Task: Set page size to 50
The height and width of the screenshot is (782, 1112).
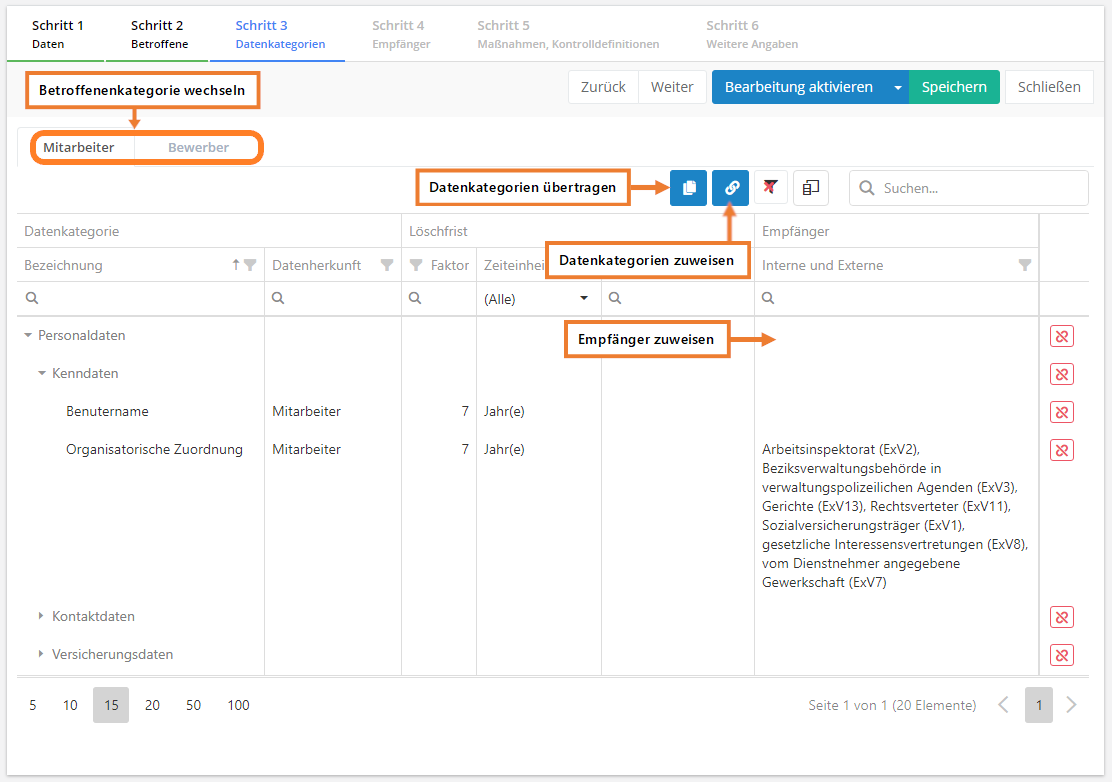Action: pyautogui.click(x=193, y=705)
